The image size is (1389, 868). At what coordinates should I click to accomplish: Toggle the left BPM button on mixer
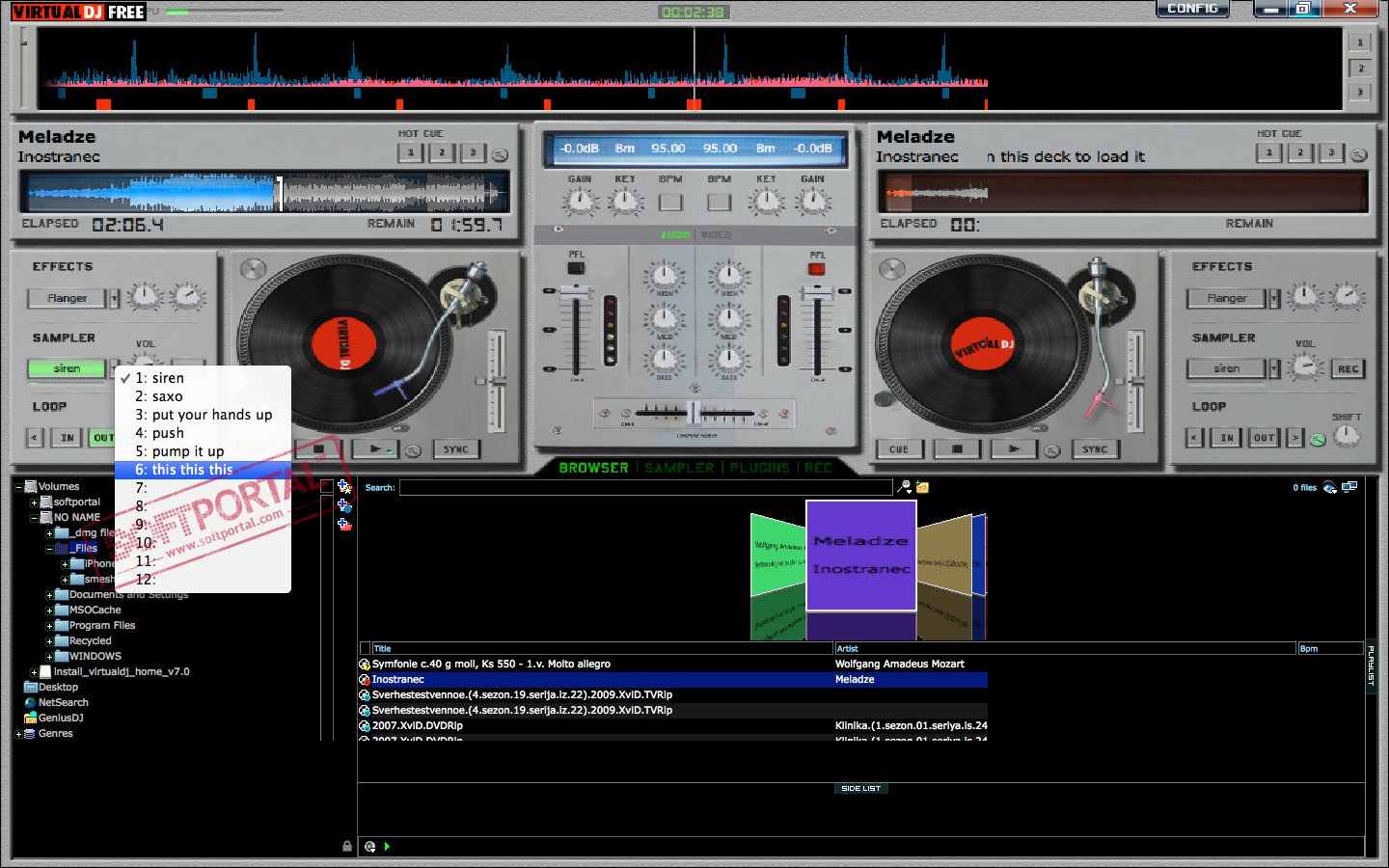tap(670, 203)
